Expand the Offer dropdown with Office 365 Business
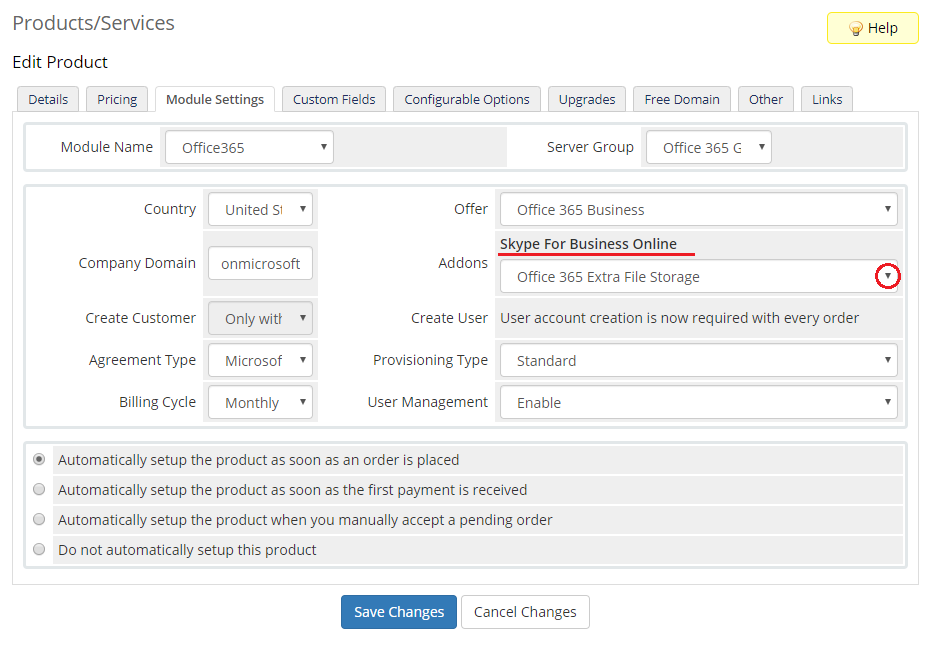This screenshot has width=929, height=646. (699, 209)
